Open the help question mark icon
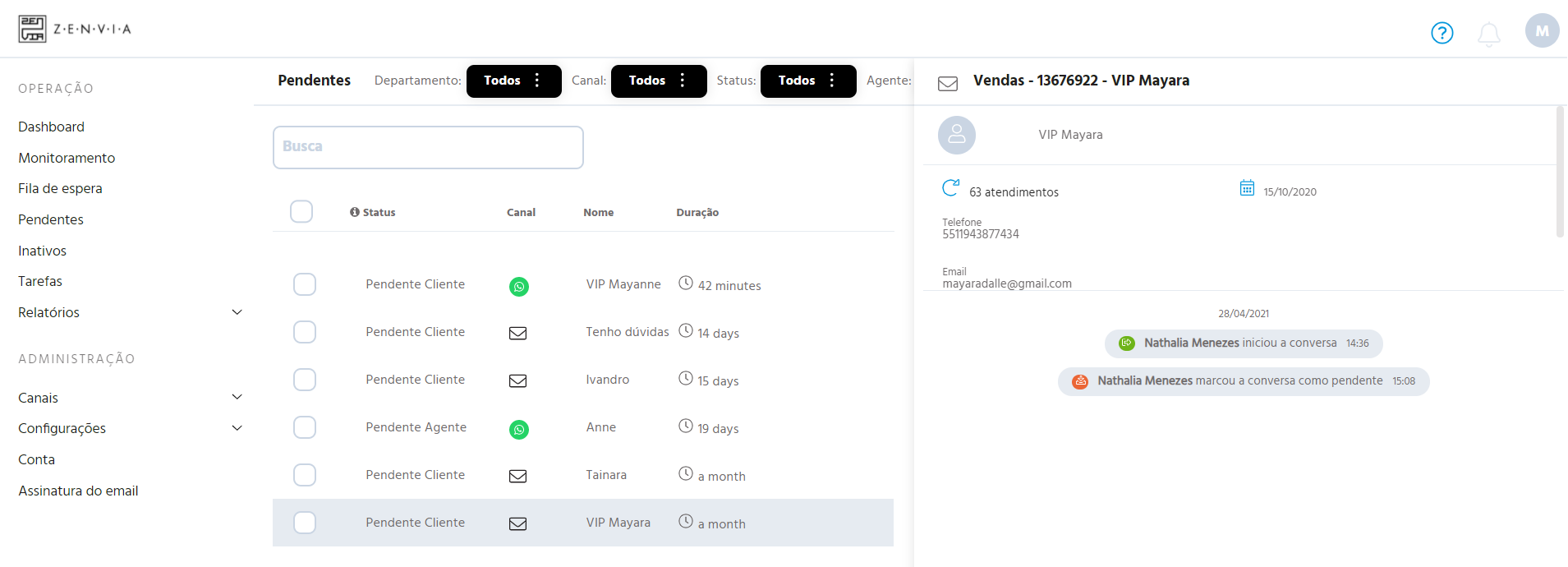The image size is (1568, 567). pyautogui.click(x=1442, y=33)
